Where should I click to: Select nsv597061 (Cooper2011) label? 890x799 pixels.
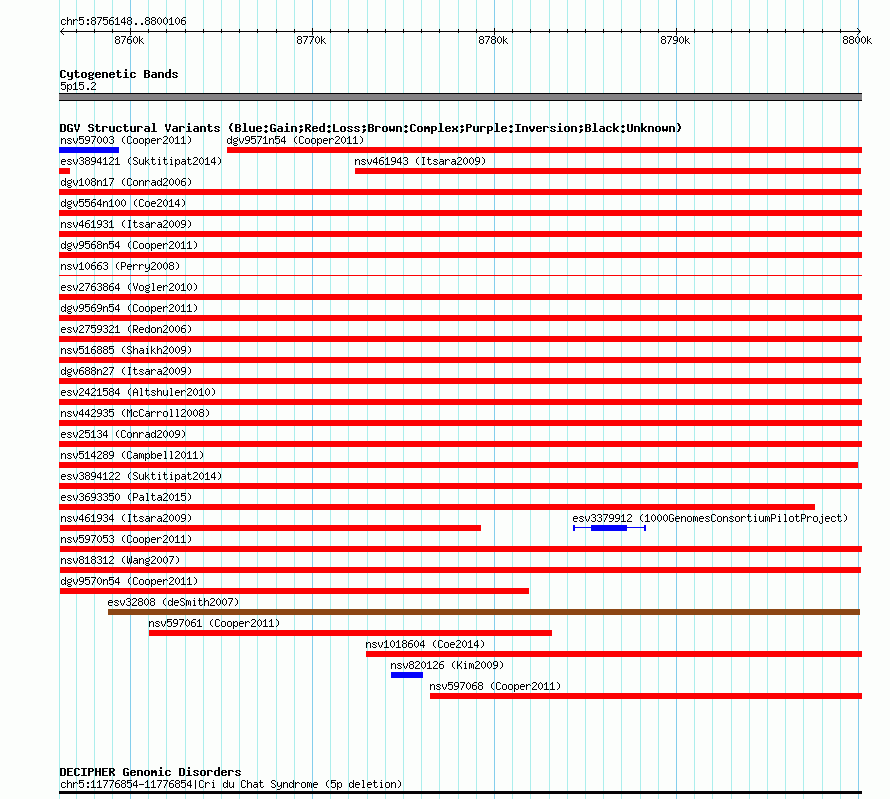214,623
